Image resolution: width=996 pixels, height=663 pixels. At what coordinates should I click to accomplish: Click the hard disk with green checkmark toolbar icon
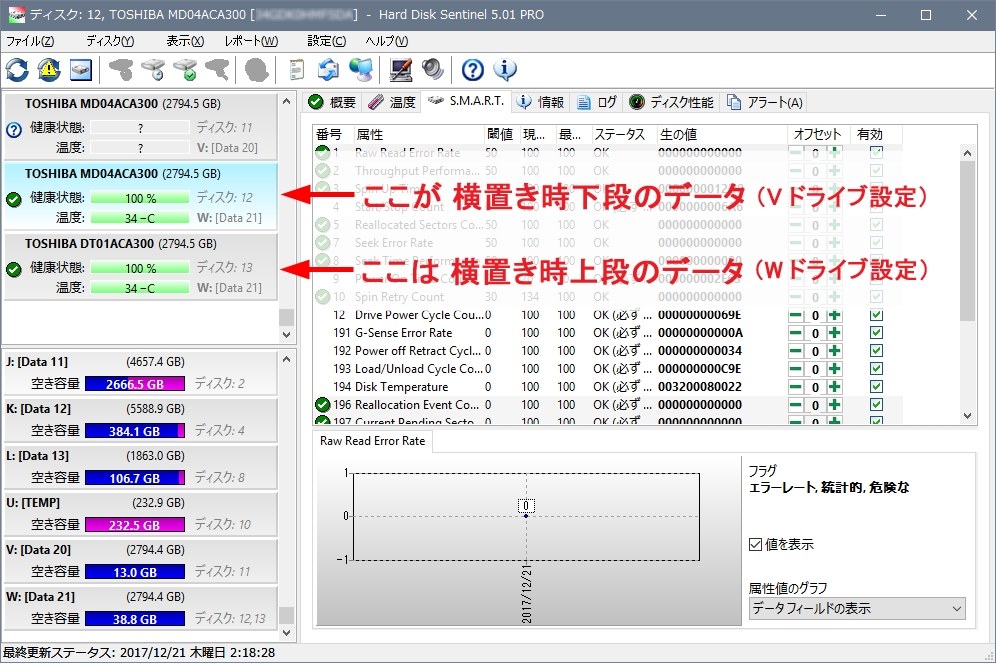point(185,70)
